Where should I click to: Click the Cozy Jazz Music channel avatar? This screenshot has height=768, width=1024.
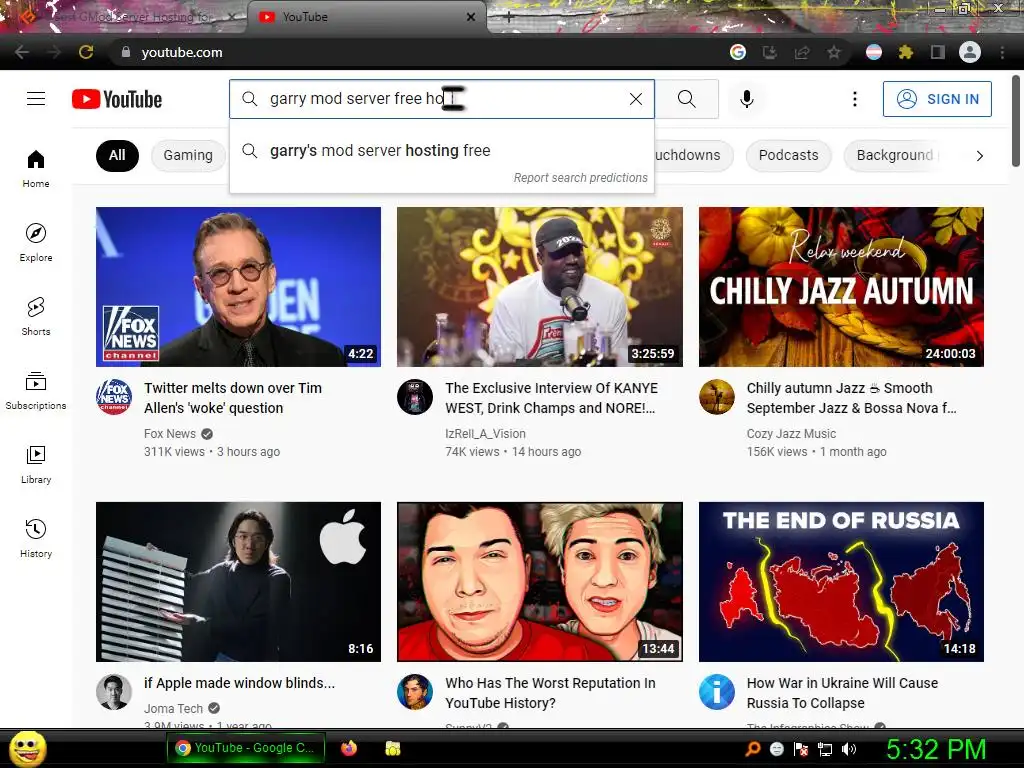(716, 396)
